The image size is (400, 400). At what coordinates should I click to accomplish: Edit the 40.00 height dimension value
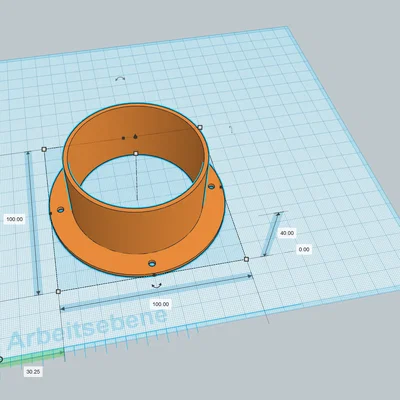pos(287,233)
